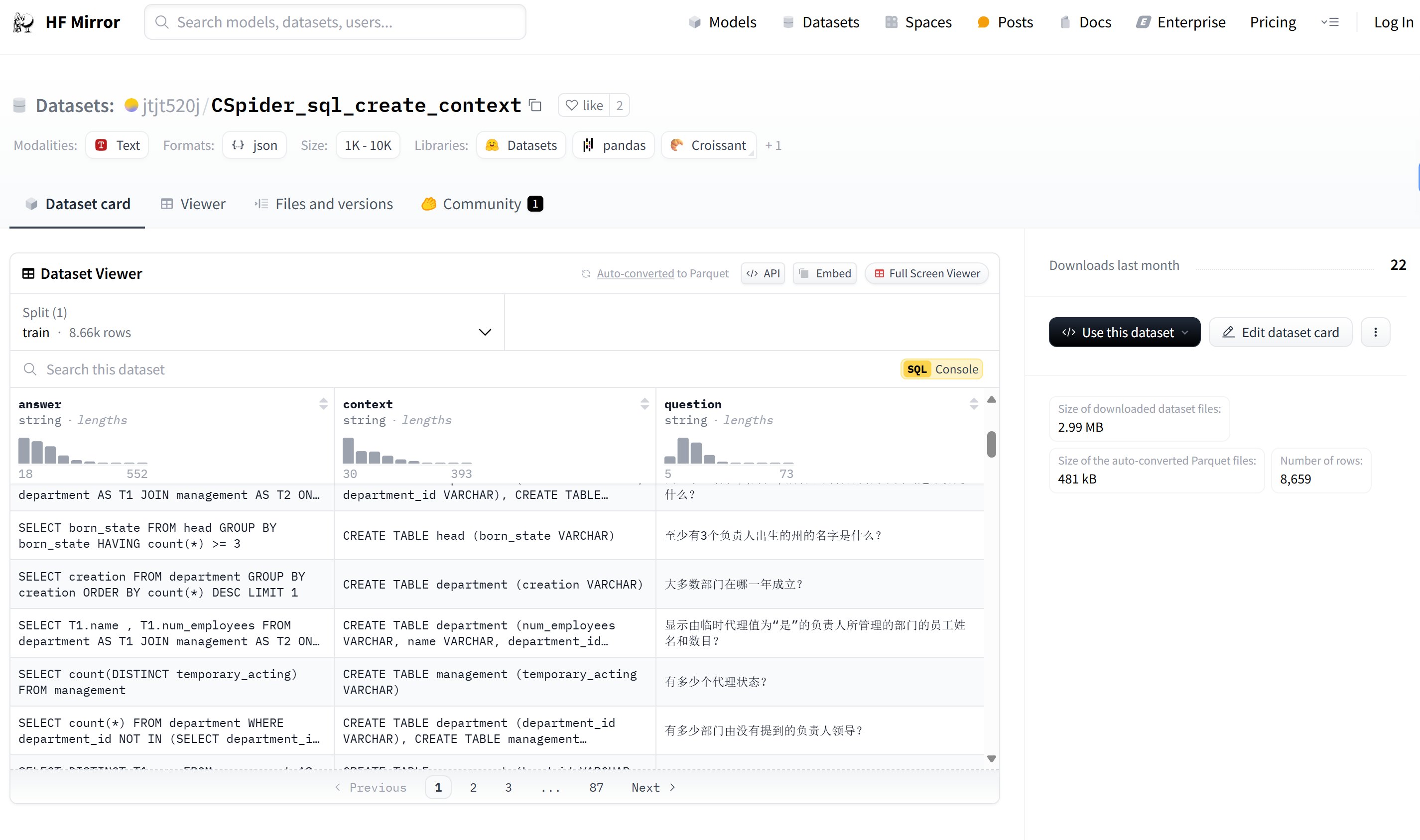Open the SQL Console
The width and height of the screenshot is (1420, 840).
(x=941, y=369)
